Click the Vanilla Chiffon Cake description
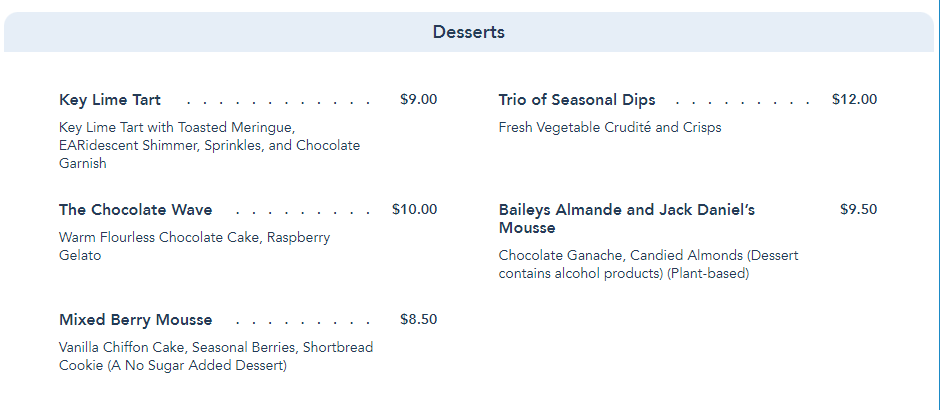This screenshot has height=410, width=940. (215, 356)
